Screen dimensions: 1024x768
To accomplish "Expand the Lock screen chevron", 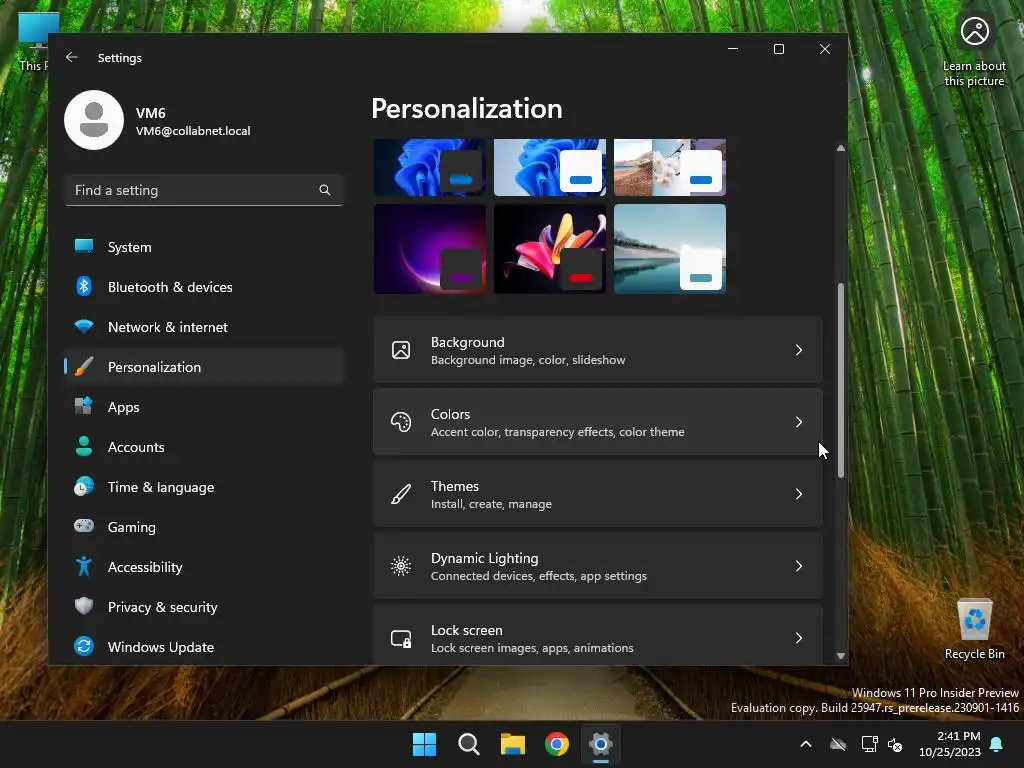I will coord(799,638).
